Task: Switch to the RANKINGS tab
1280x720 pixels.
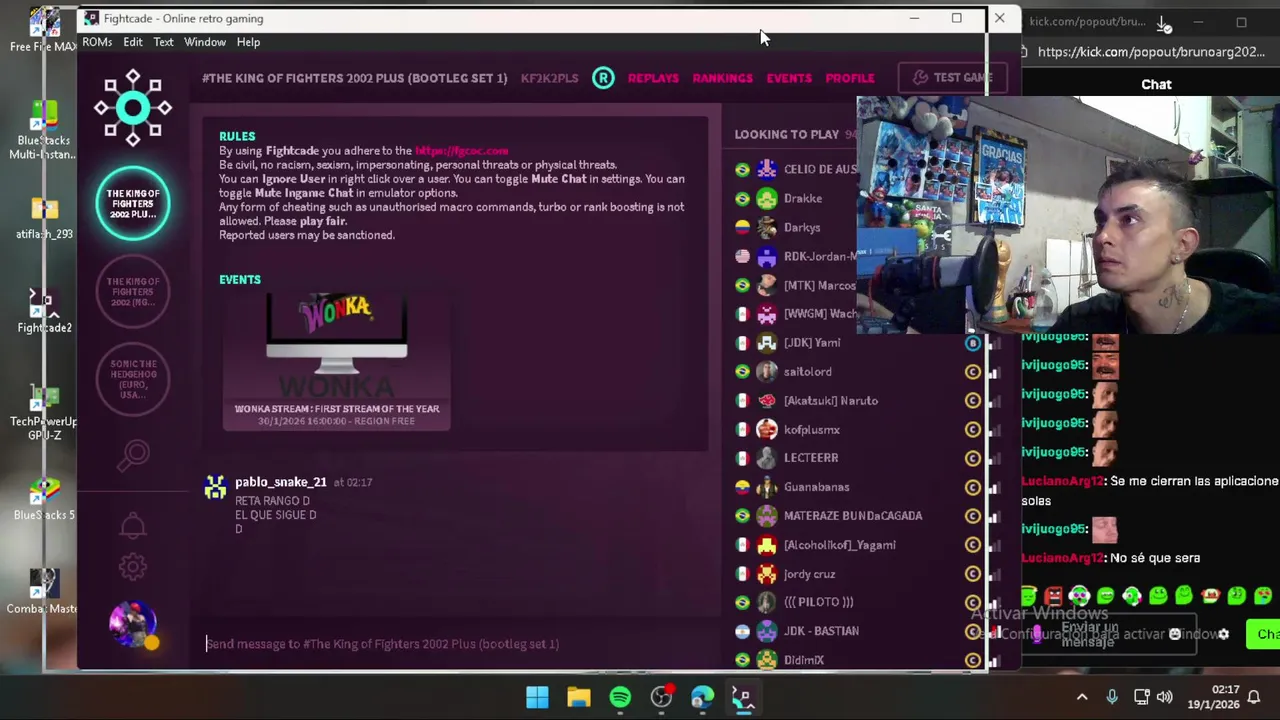Action: [x=722, y=78]
